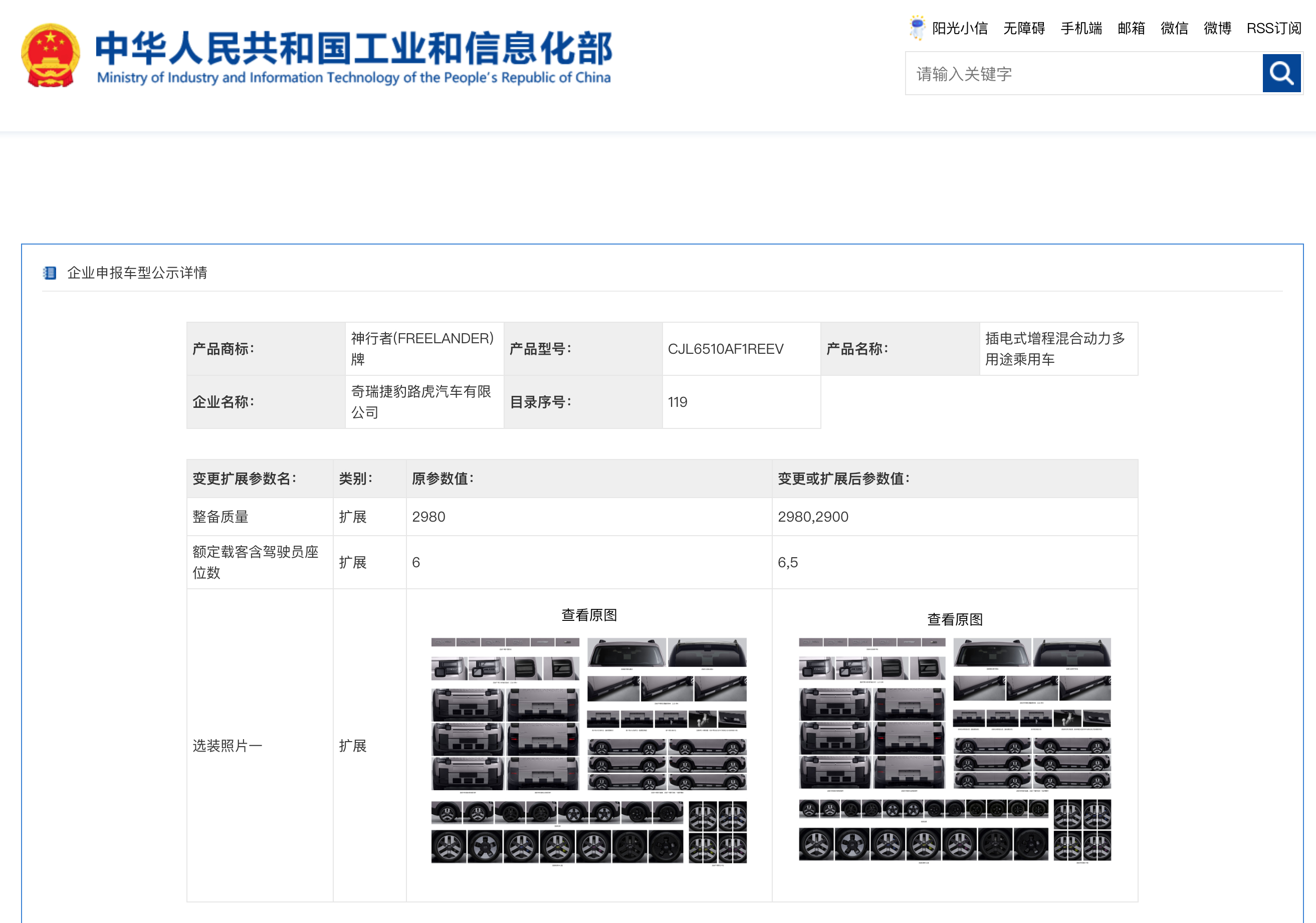
Task: Open the original 选装照片一 thumbnail image
Action: [x=589, y=751]
